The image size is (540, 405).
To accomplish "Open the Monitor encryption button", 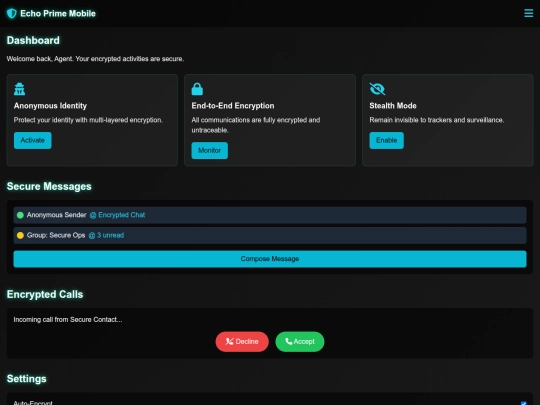I will [x=209, y=150].
